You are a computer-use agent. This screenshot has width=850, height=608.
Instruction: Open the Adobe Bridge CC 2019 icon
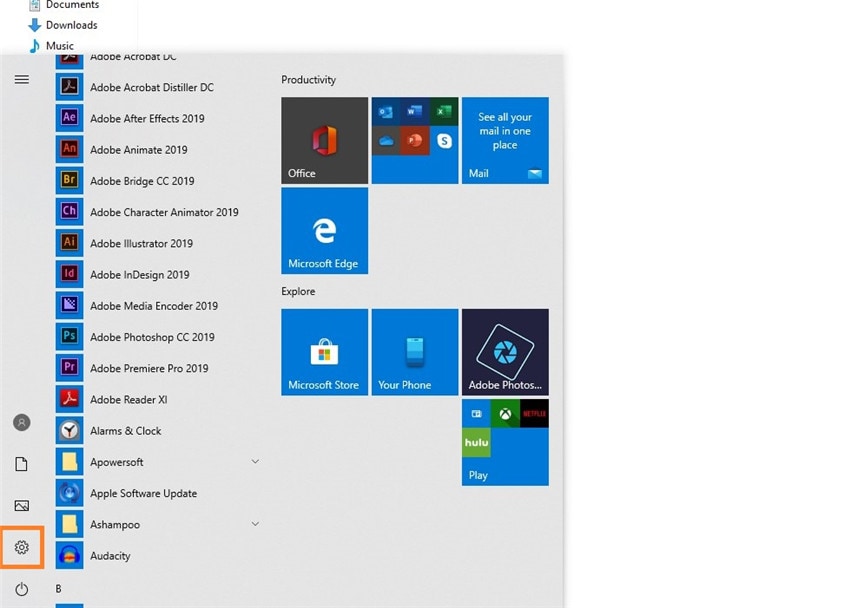pos(69,180)
